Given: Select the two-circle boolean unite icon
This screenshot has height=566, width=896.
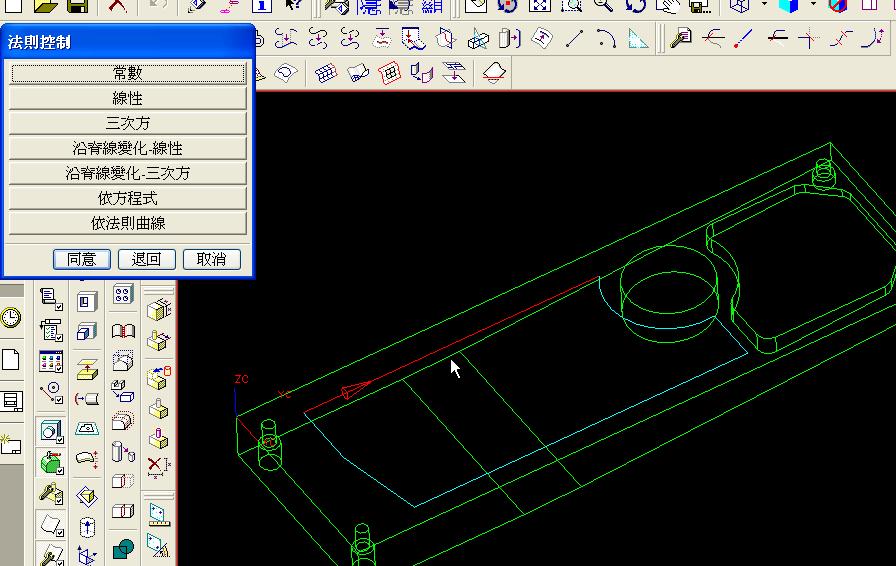Looking at the screenshot, I should pyautogui.click(x=123, y=550).
